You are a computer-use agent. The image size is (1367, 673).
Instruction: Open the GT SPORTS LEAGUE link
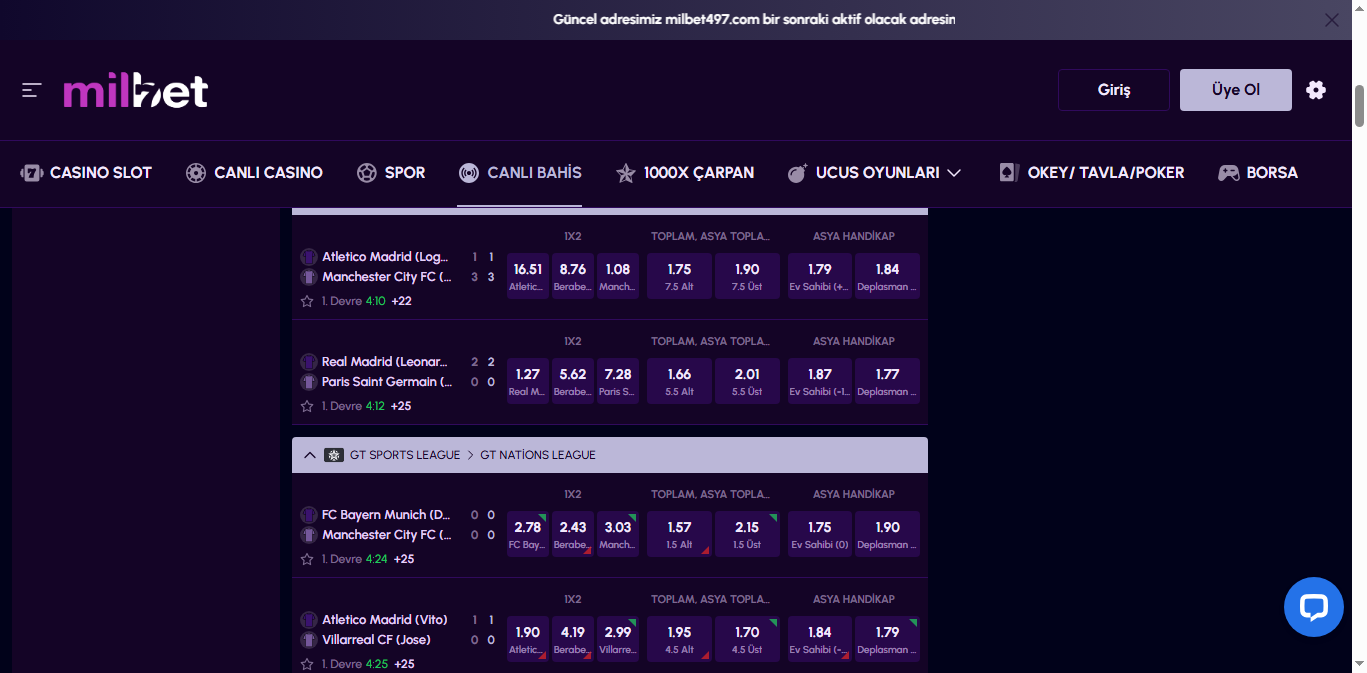(405, 455)
